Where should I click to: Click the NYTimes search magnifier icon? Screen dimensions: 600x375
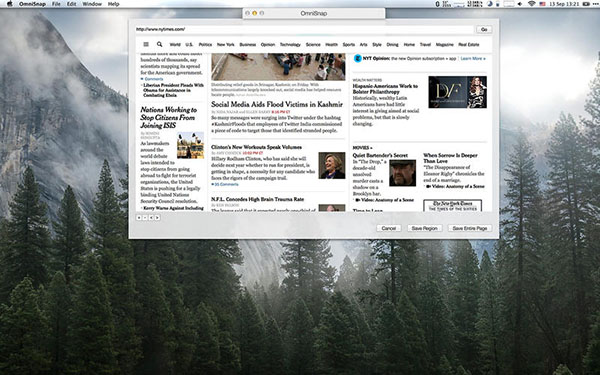click(160, 44)
